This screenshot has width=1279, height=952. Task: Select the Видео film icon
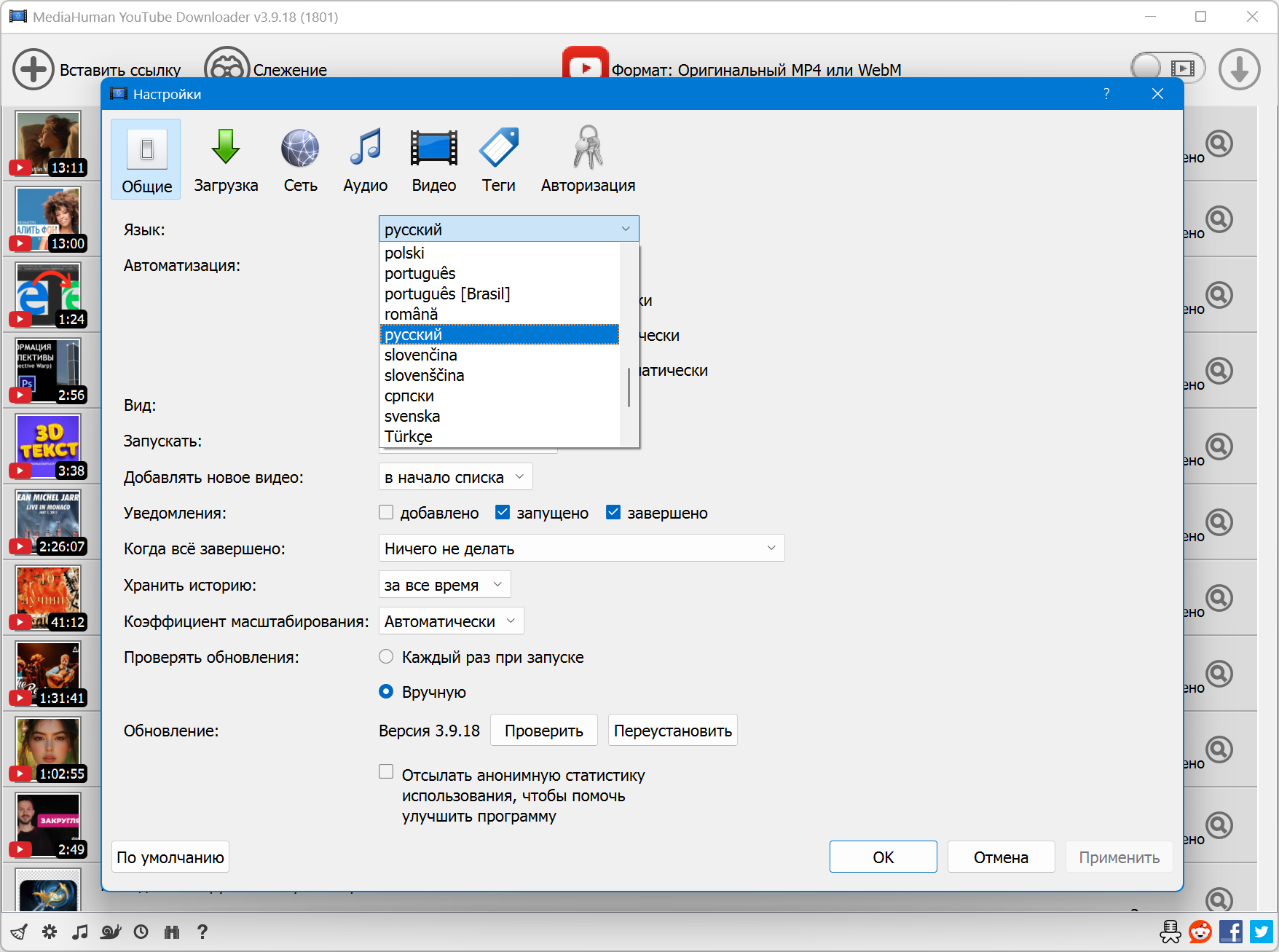(433, 160)
